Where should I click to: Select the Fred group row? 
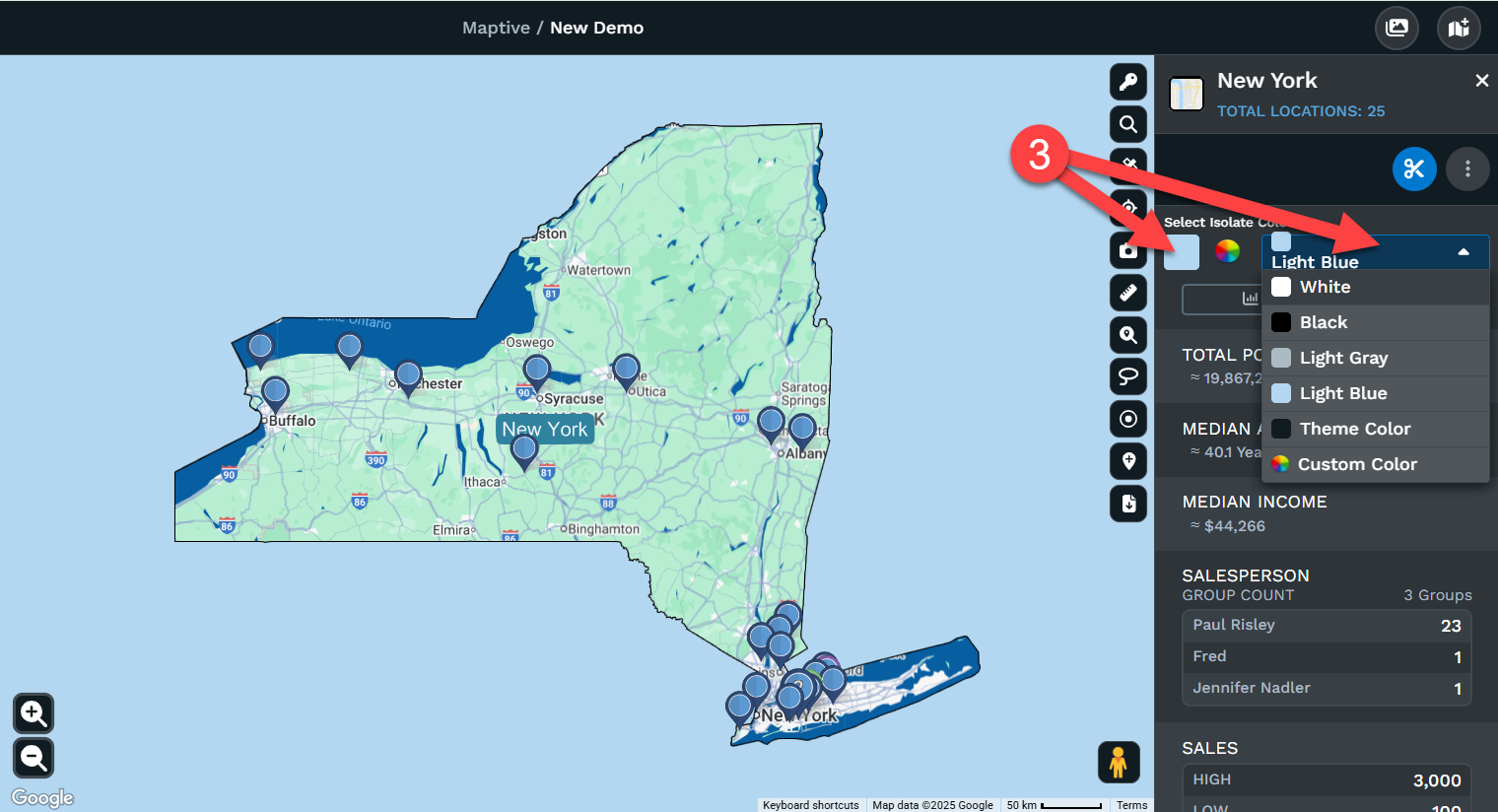coord(1327,656)
